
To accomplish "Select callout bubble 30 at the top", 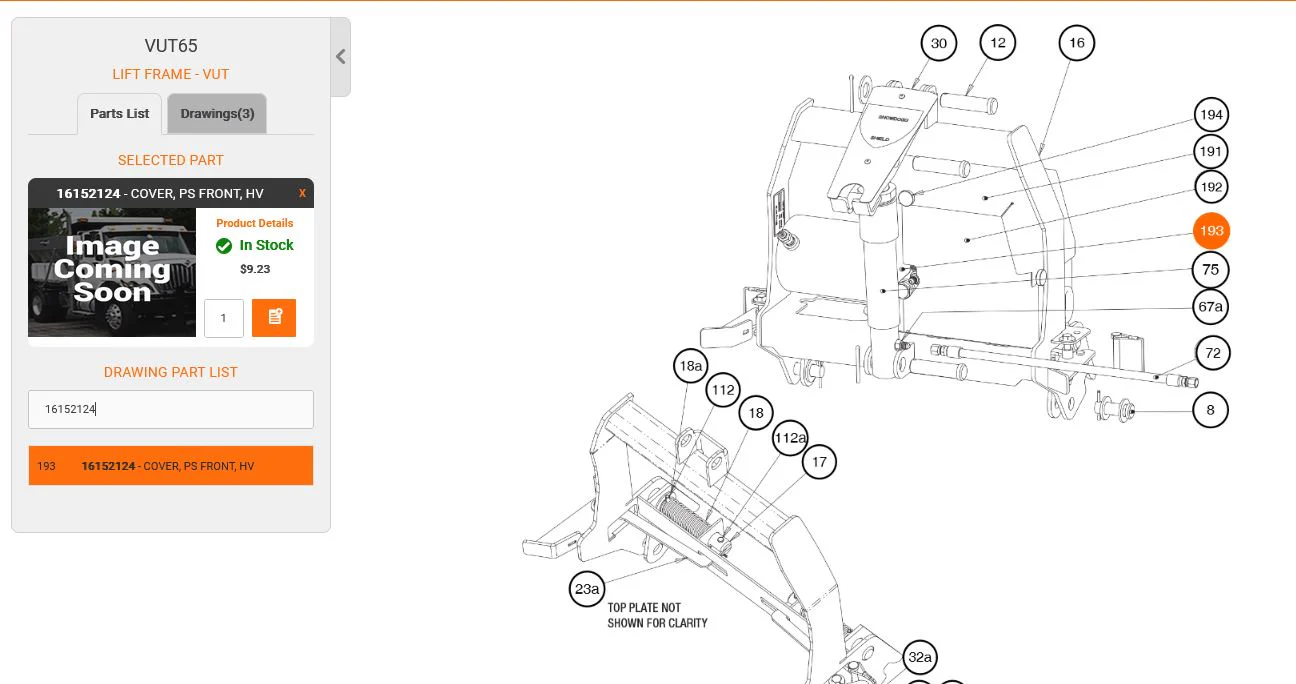I will 938,43.
